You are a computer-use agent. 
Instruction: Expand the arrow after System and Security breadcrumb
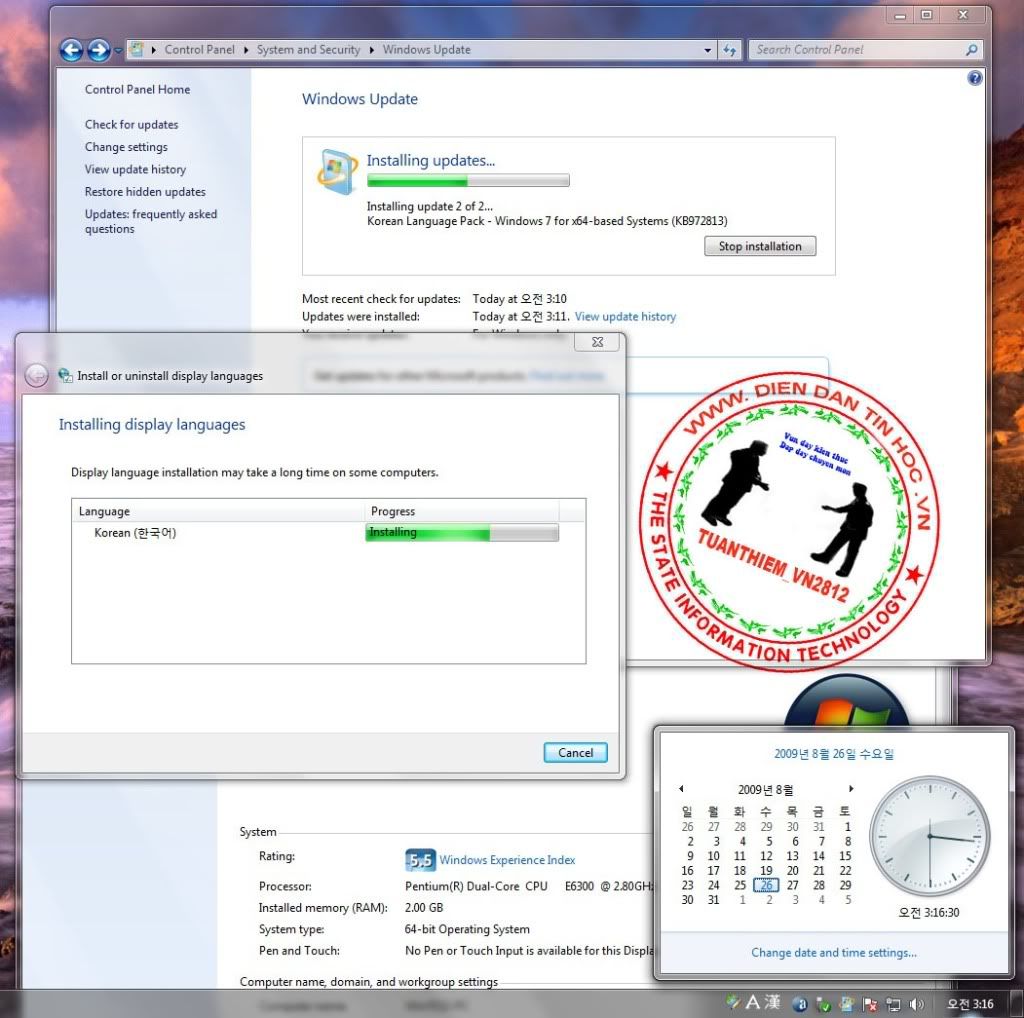point(372,50)
